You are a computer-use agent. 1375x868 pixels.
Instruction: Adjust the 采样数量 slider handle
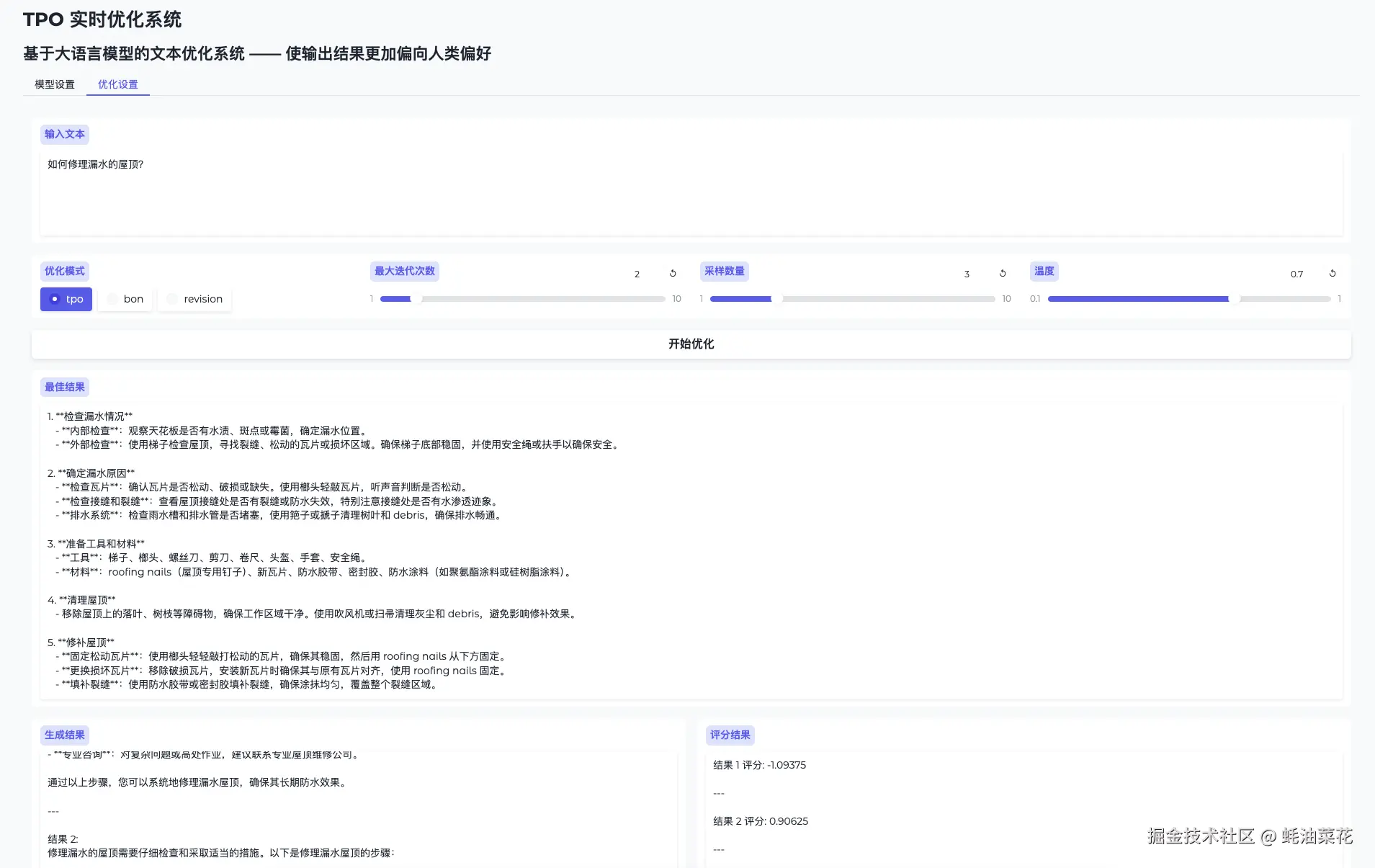click(776, 298)
